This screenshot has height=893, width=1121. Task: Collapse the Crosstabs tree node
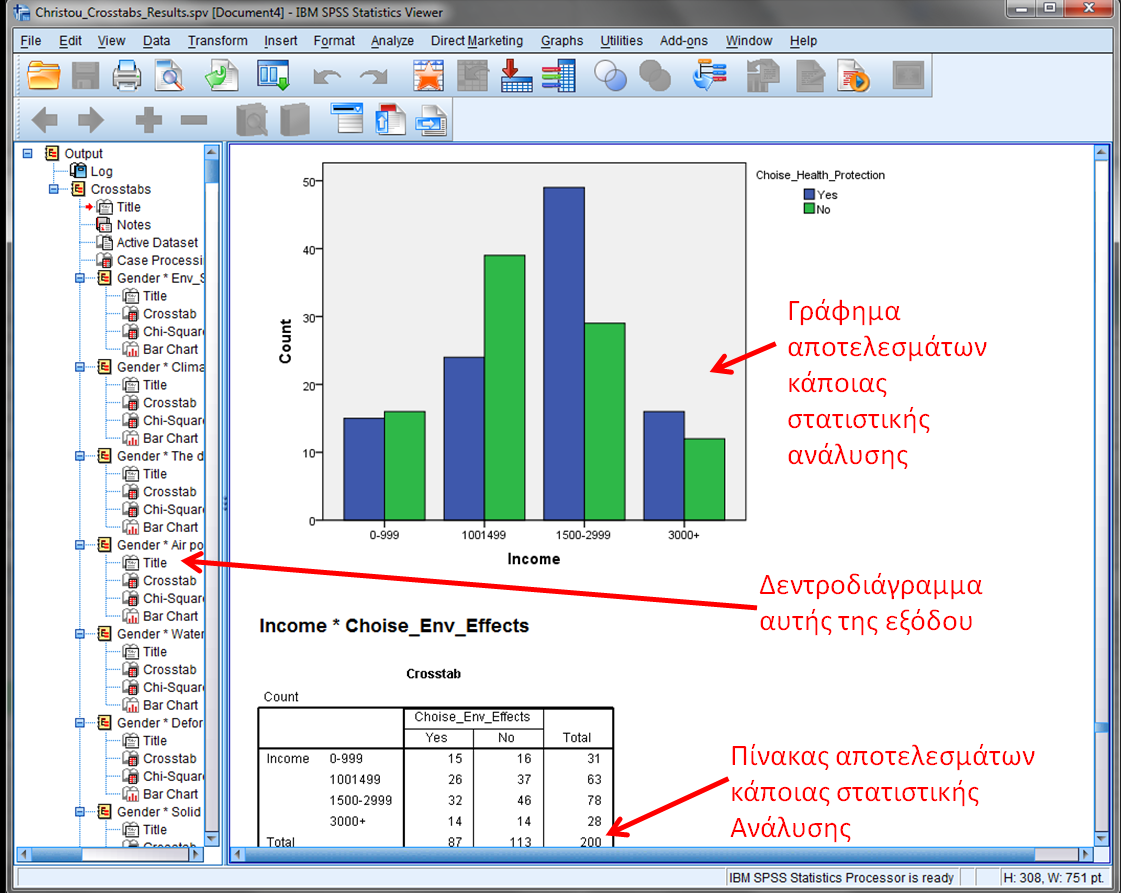pyautogui.click(x=54, y=189)
